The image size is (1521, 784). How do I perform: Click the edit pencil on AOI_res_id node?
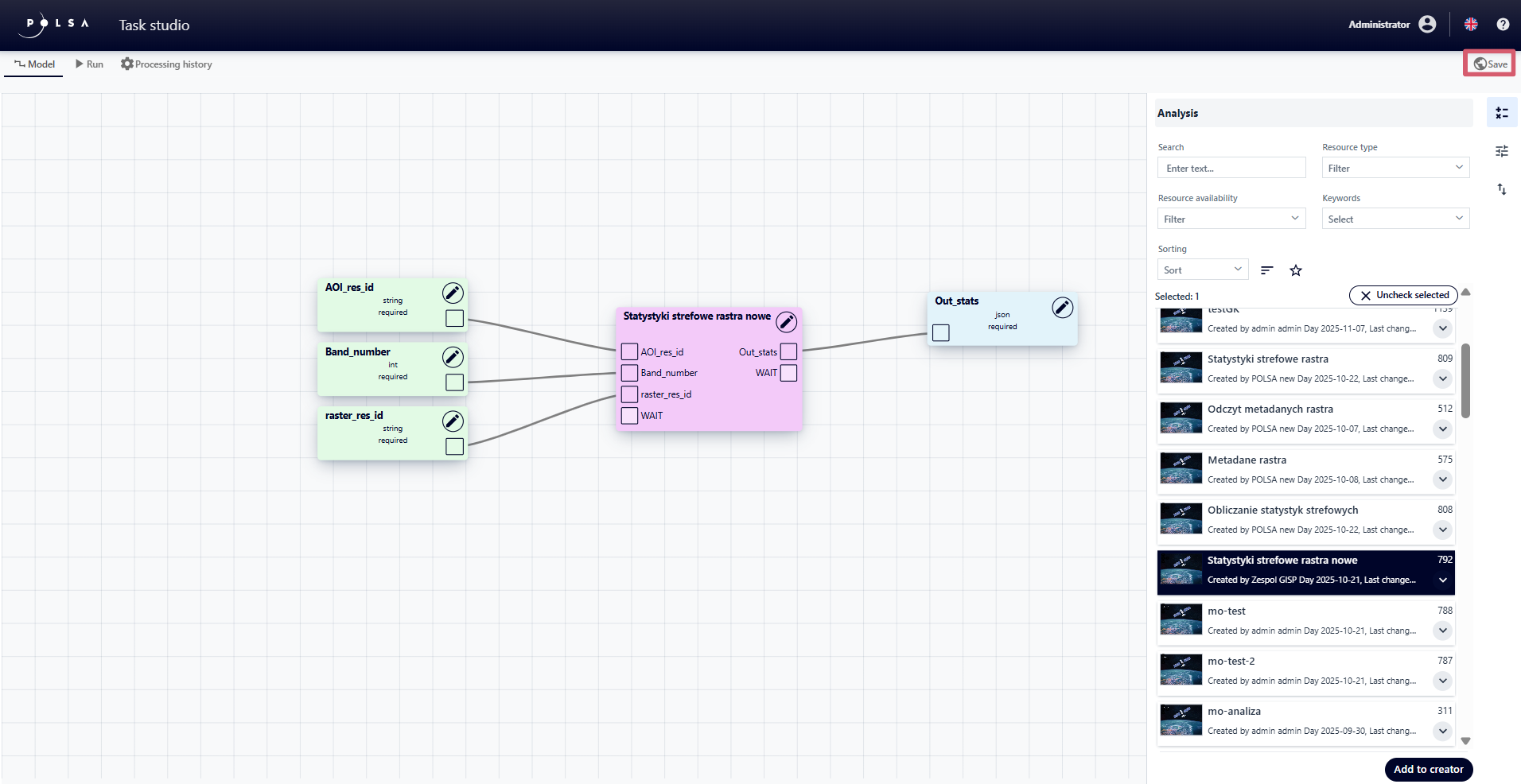tap(453, 293)
